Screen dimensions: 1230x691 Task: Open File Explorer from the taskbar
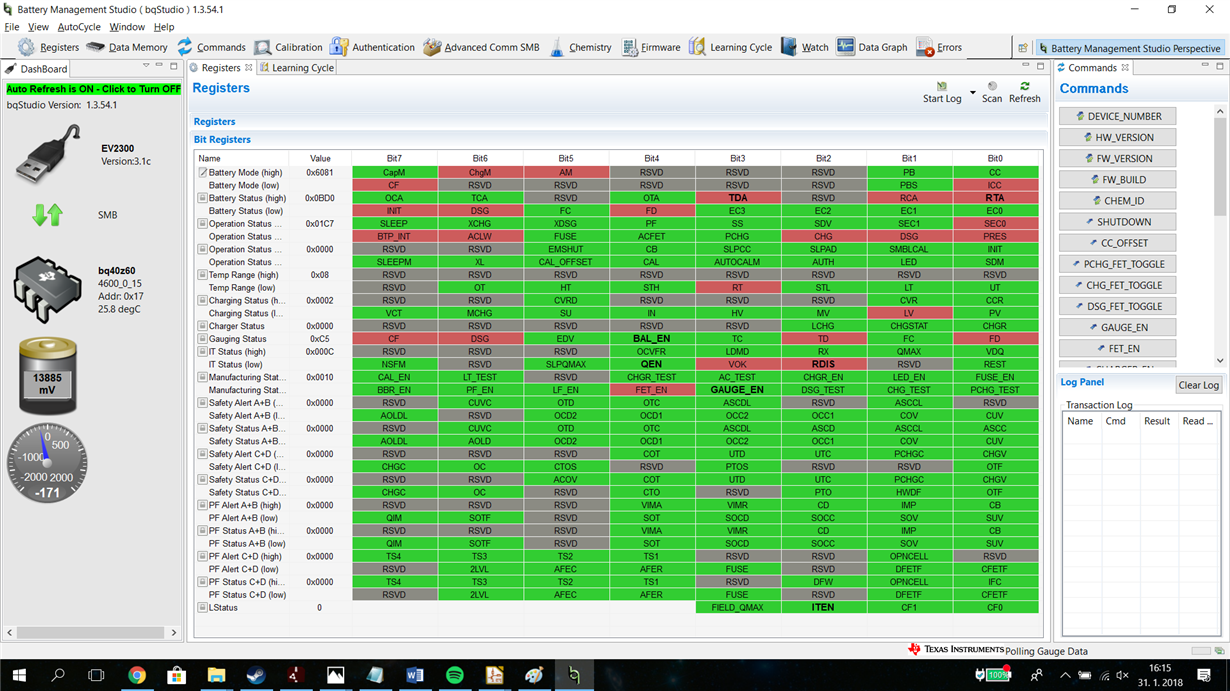tap(217, 675)
